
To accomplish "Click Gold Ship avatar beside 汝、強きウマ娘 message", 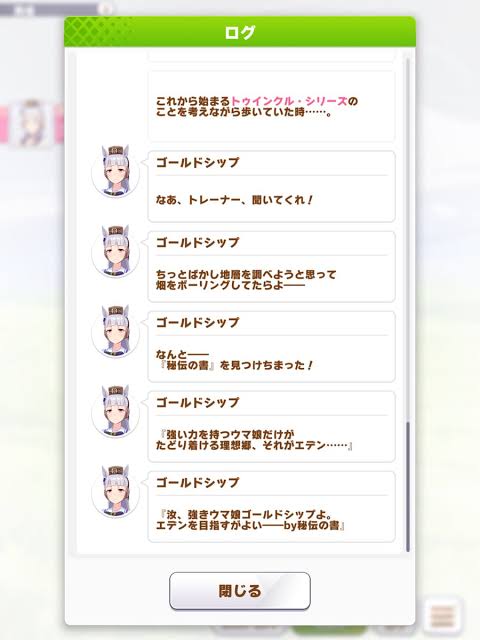I will [x=116, y=492].
